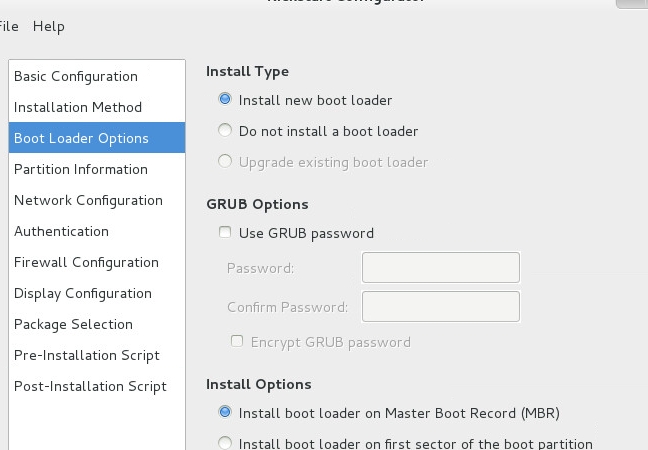
Task: Click the Password input field
Action: click(441, 267)
